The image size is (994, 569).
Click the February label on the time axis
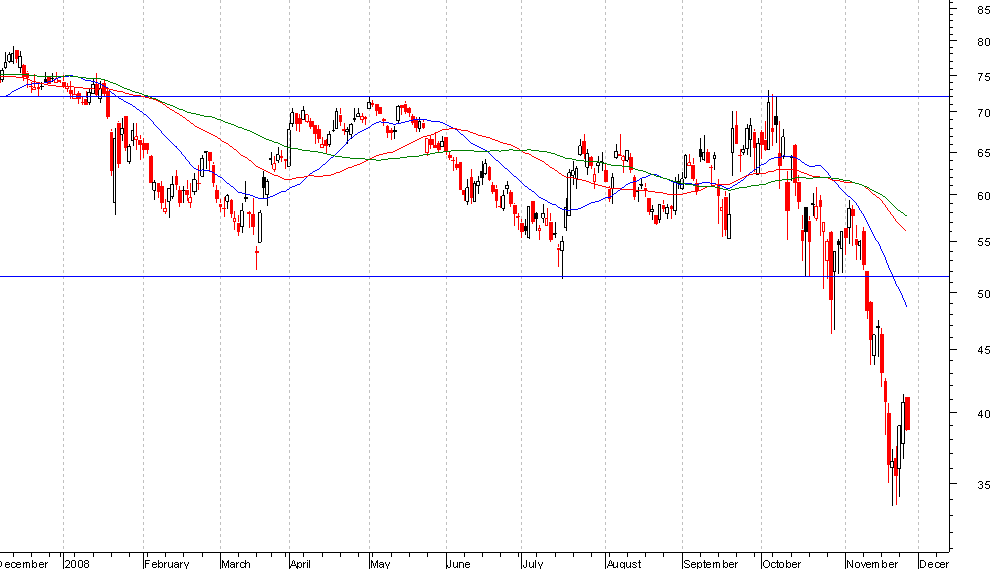click(x=167, y=563)
